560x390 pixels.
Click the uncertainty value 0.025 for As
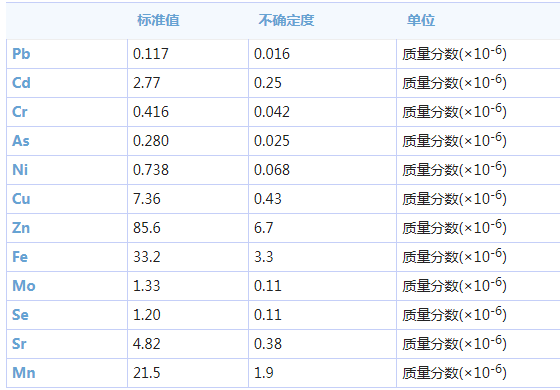pos(271,141)
